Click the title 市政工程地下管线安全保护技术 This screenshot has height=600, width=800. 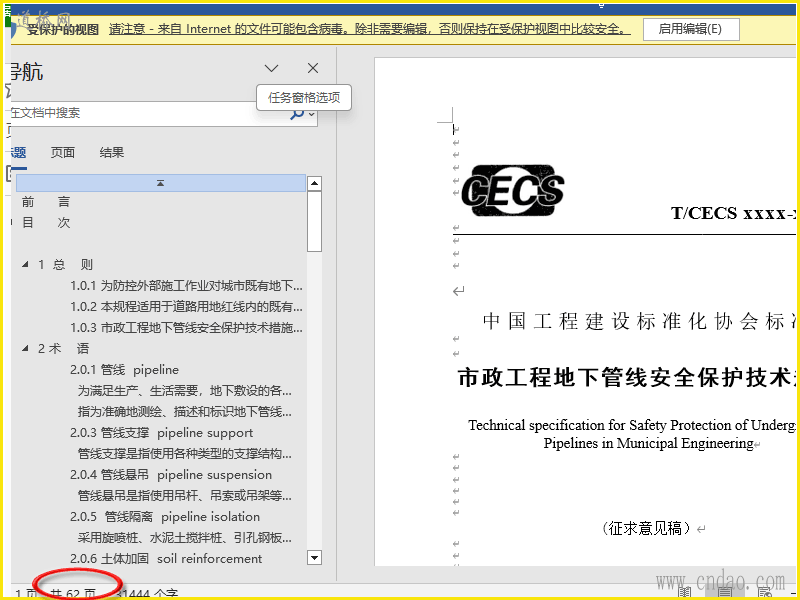(627, 378)
